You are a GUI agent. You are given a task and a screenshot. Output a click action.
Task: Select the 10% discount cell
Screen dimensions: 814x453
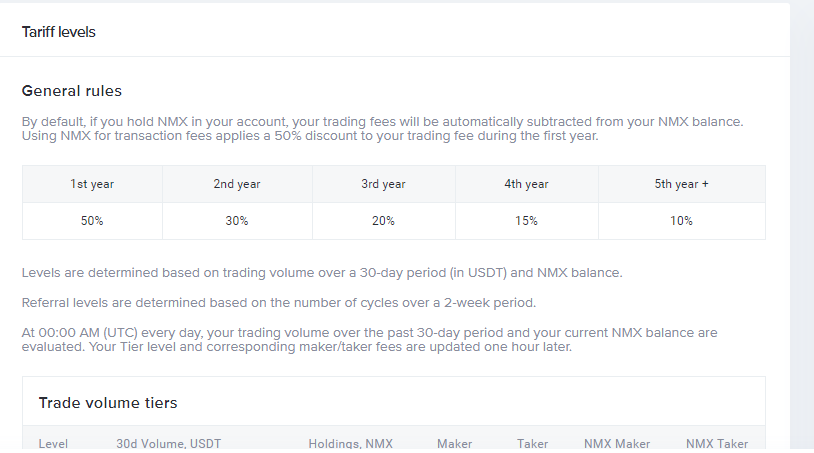[x=681, y=221]
